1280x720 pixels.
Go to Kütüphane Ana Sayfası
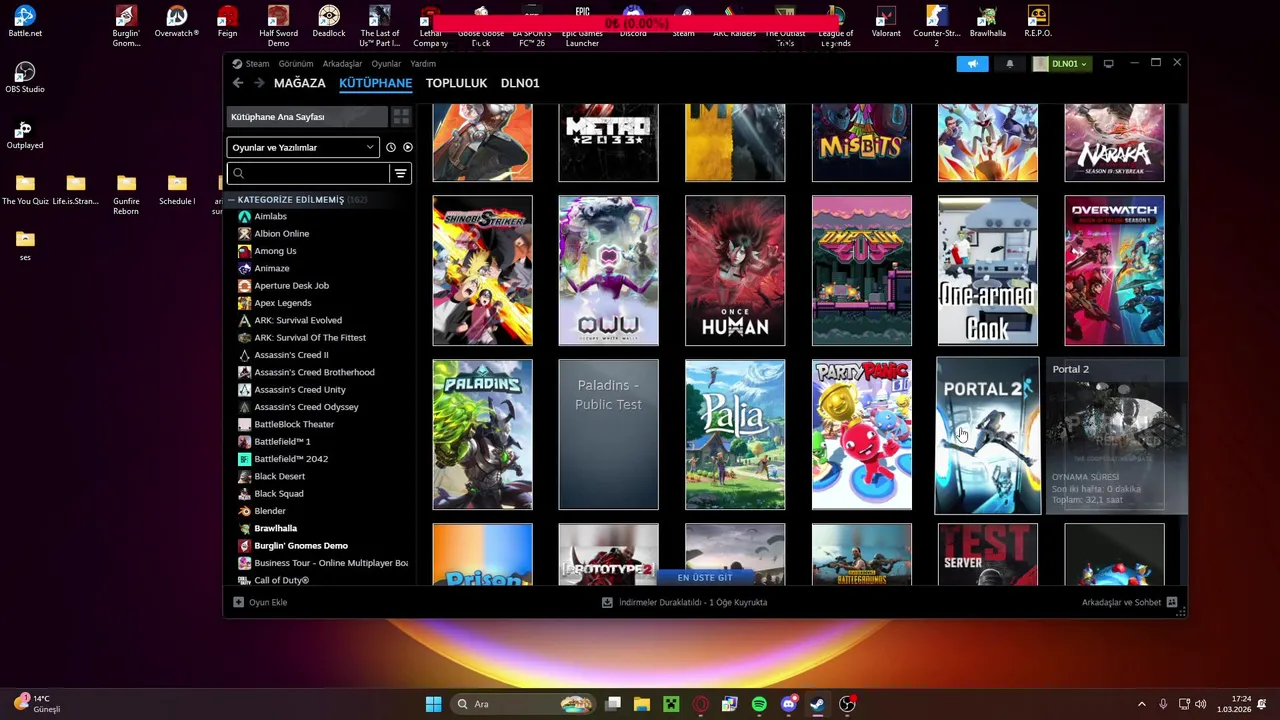point(307,117)
